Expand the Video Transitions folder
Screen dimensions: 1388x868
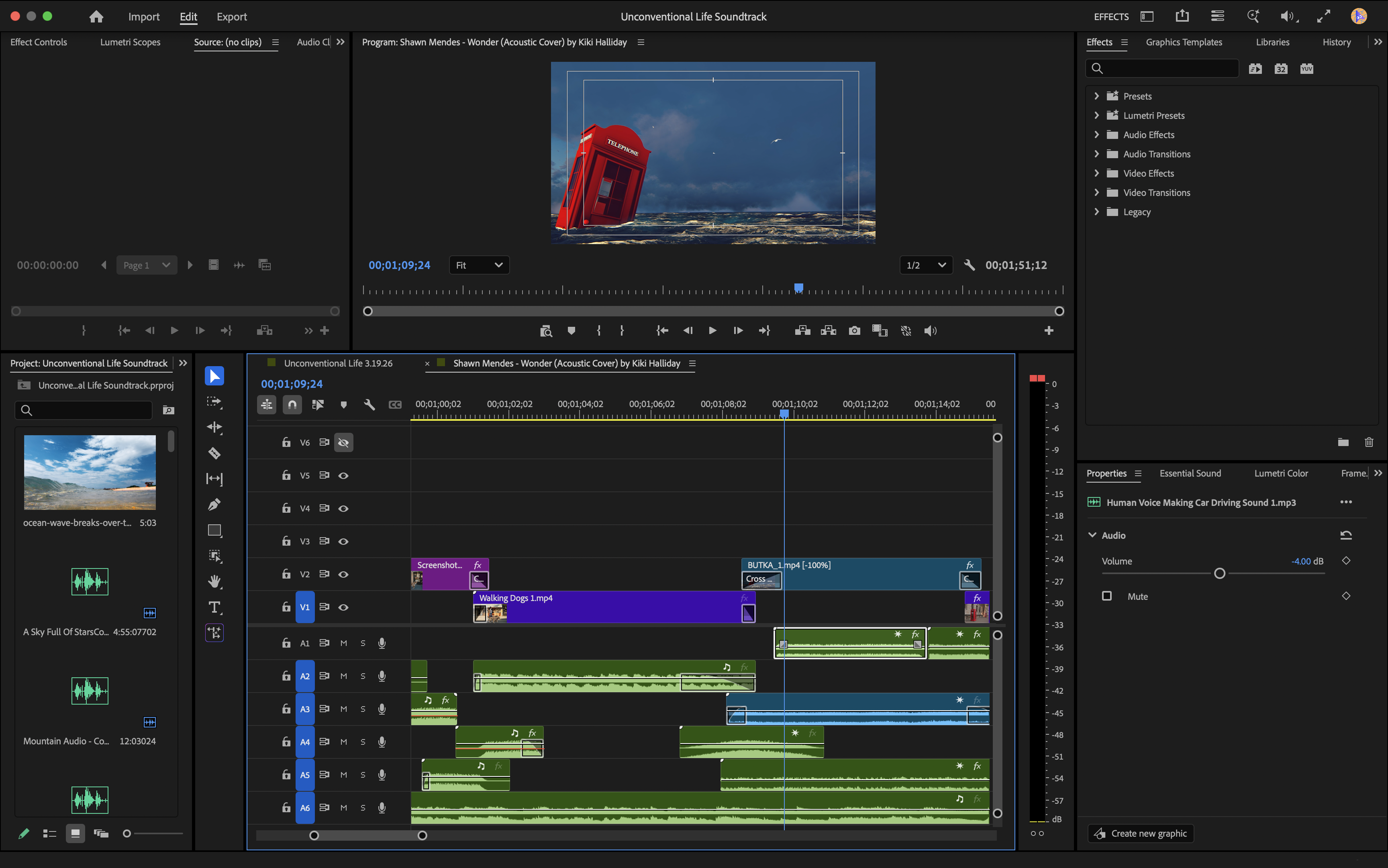click(x=1096, y=192)
